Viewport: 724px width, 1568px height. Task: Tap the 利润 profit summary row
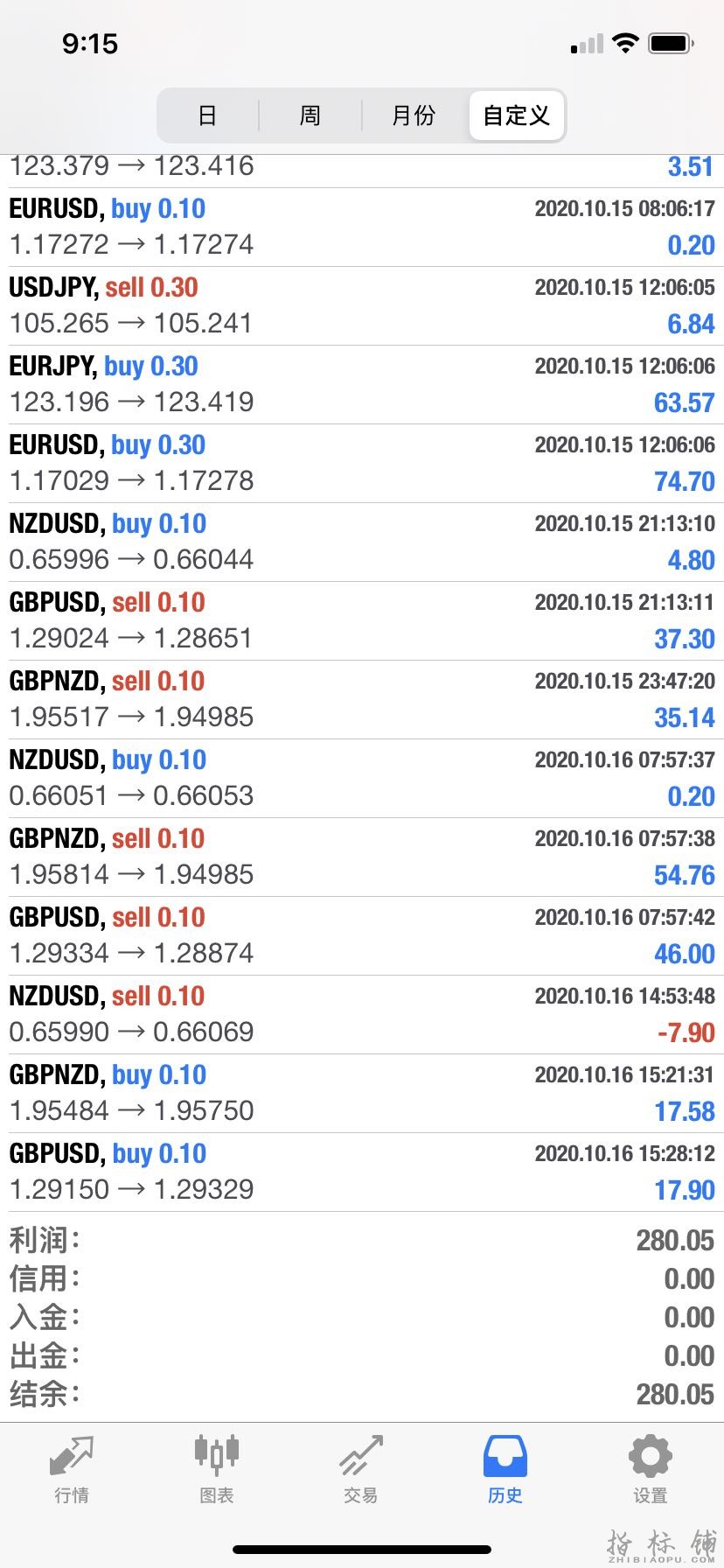(362, 1240)
